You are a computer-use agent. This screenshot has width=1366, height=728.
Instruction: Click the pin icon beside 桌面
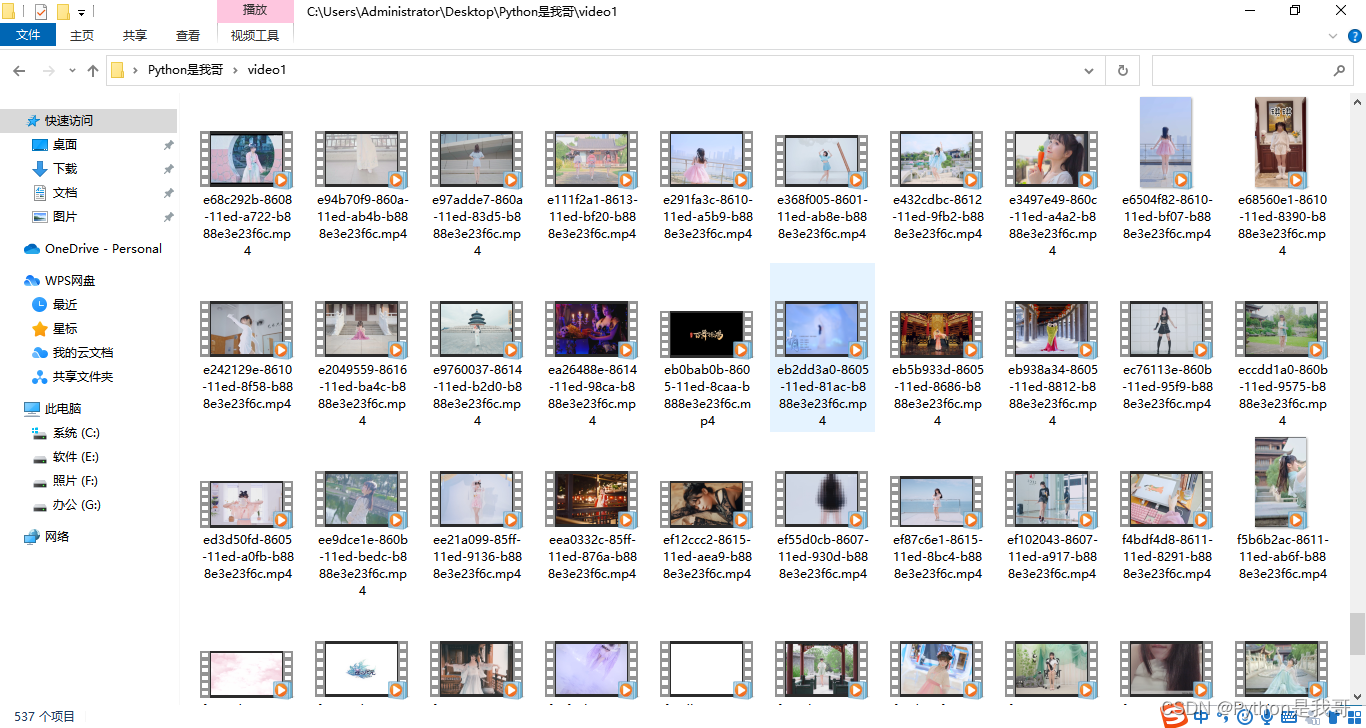pos(168,145)
